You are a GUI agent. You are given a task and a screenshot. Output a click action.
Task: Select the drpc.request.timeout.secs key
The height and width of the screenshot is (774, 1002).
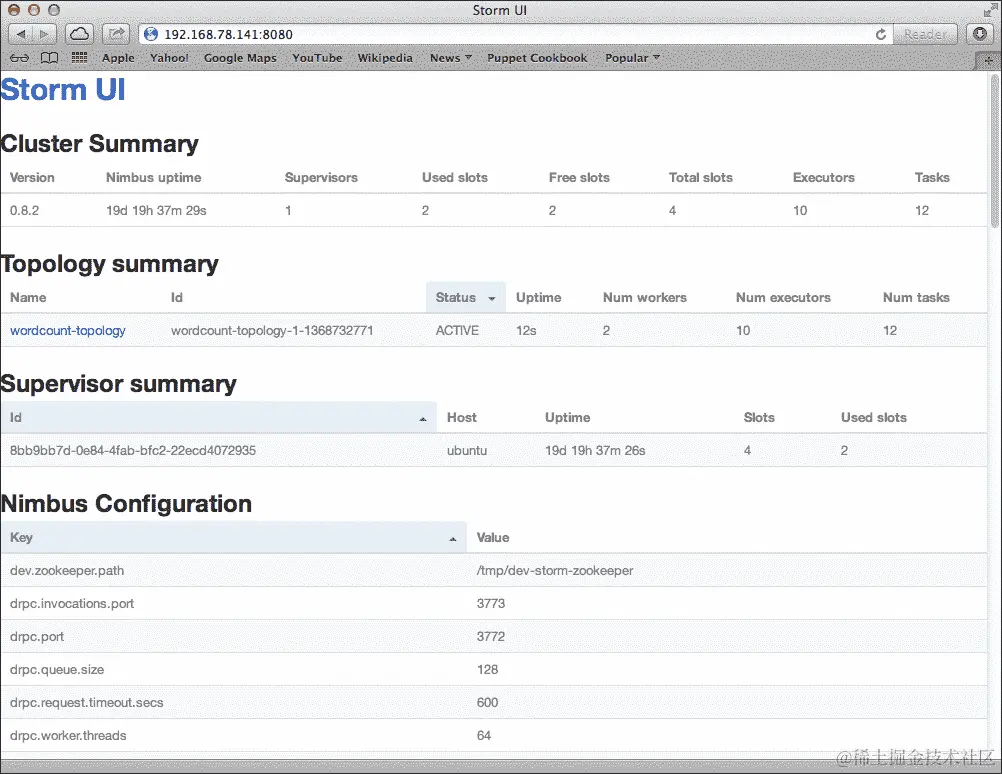87,702
